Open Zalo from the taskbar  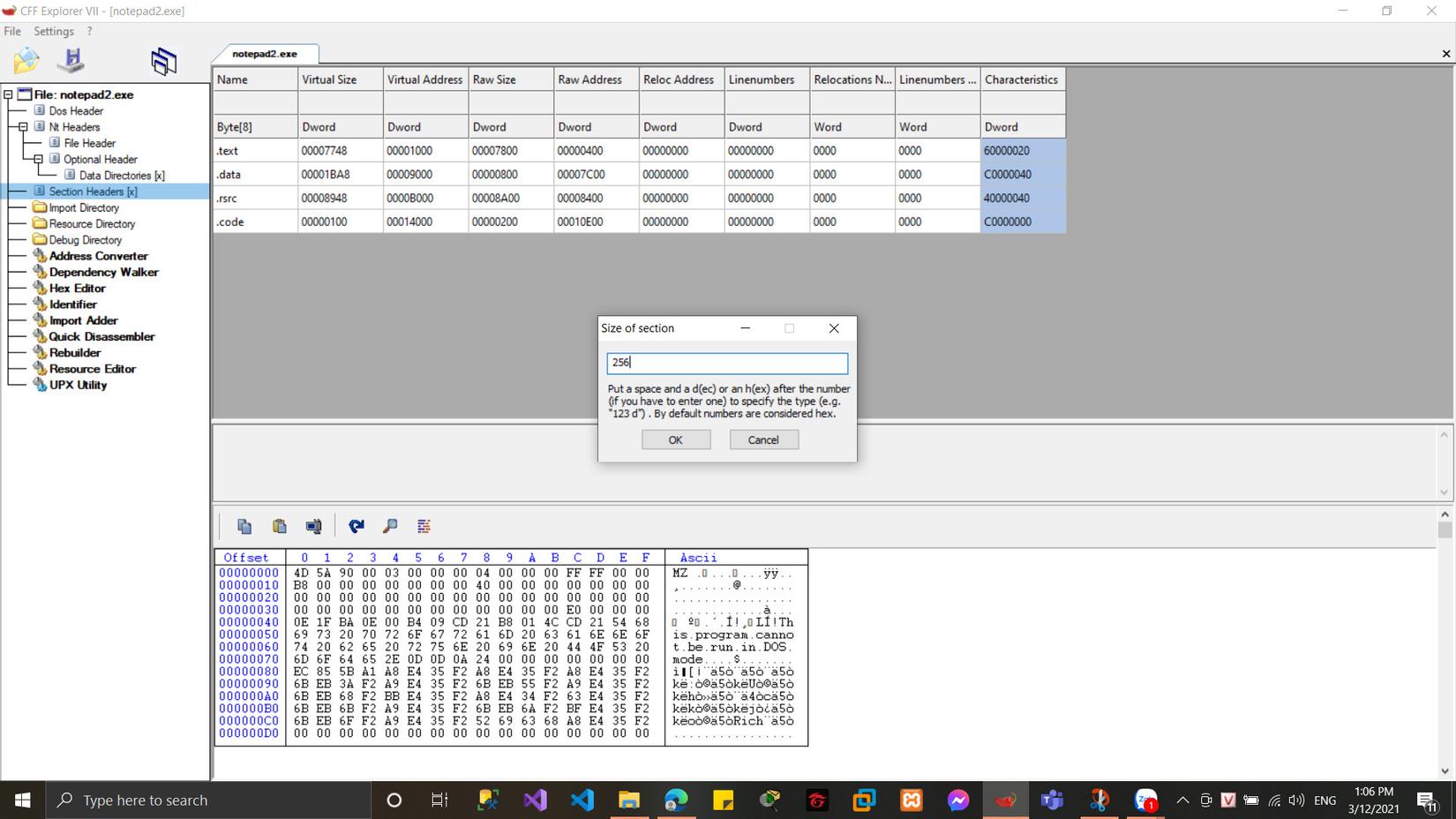coord(1146,800)
